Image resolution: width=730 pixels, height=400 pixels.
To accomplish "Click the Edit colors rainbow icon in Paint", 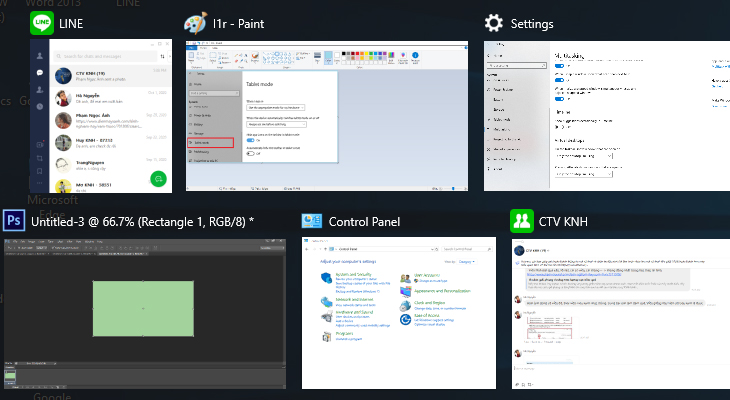I will point(391,57).
